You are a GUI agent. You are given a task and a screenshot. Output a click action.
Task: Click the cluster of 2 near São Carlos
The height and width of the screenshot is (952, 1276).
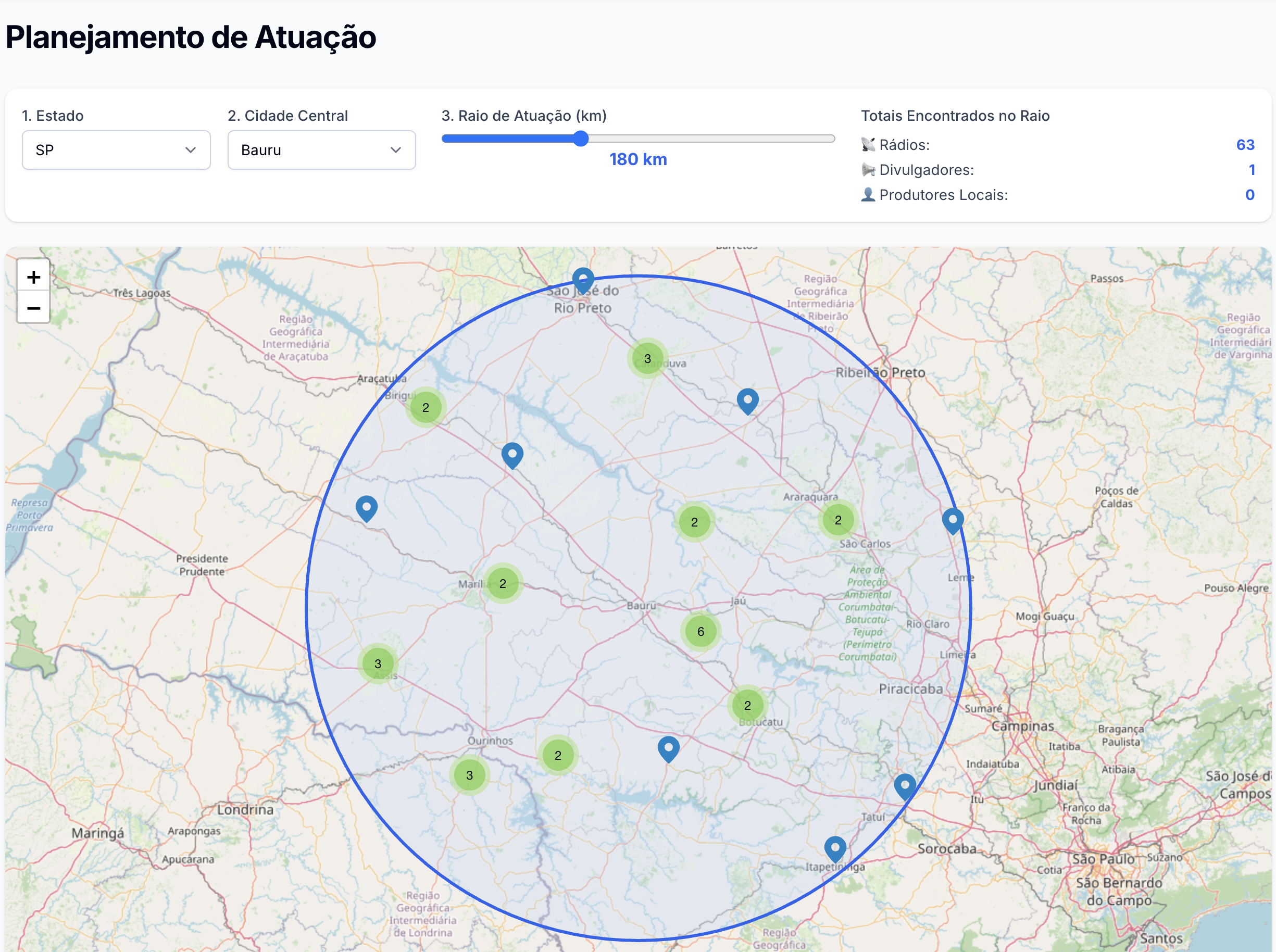coord(837,520)
